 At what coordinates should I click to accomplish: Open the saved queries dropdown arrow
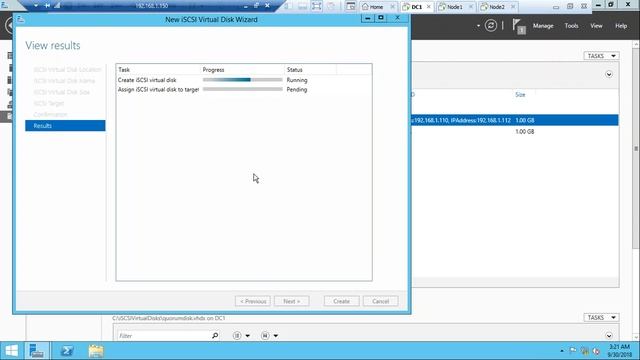pyautogui.click(x=276, y=336)
